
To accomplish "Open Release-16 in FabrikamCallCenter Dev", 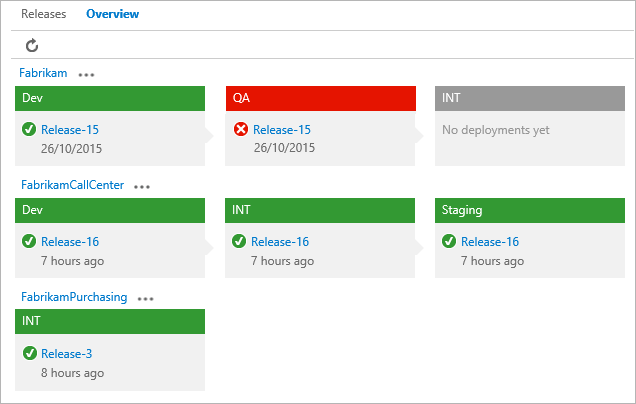I will tap(70, 242).
